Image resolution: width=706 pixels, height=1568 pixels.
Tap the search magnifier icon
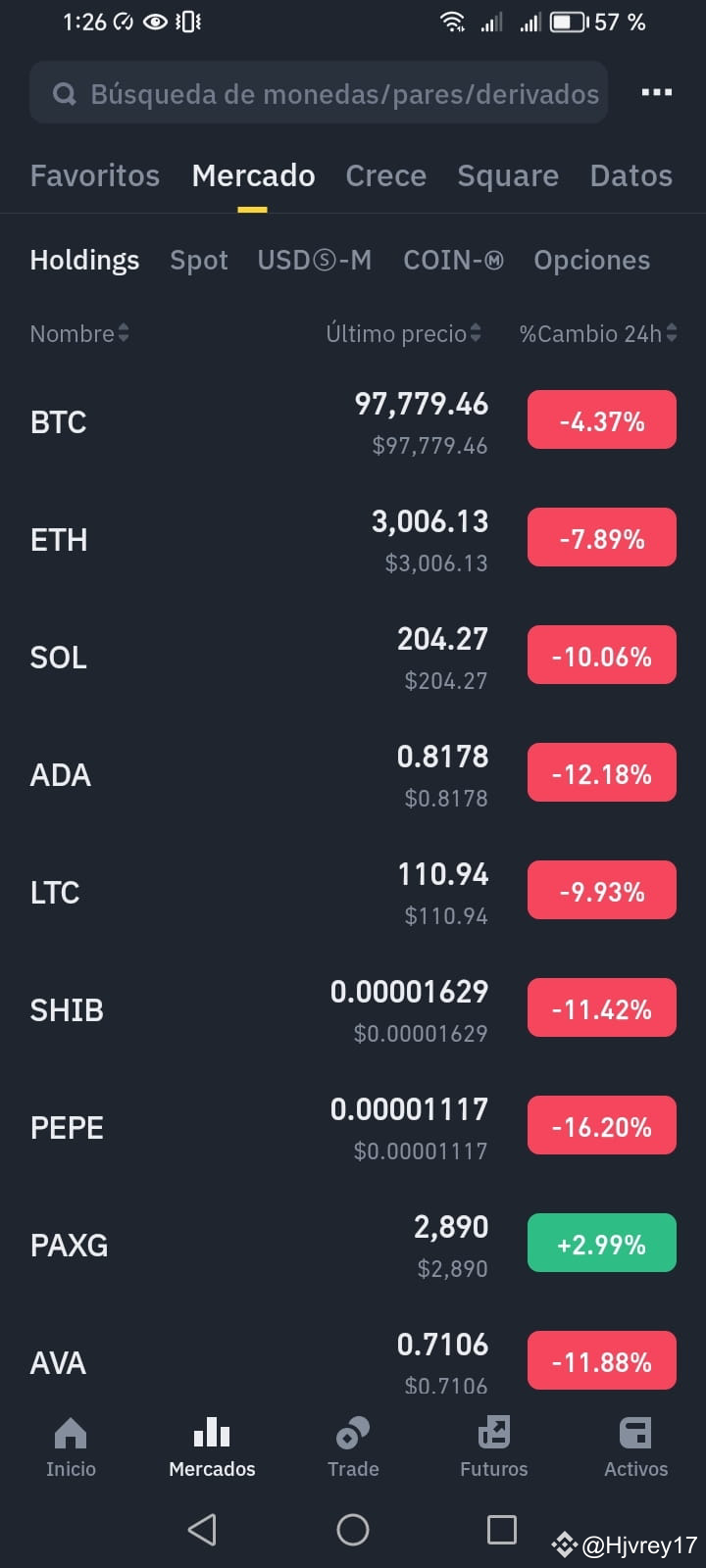coord(65,94)
